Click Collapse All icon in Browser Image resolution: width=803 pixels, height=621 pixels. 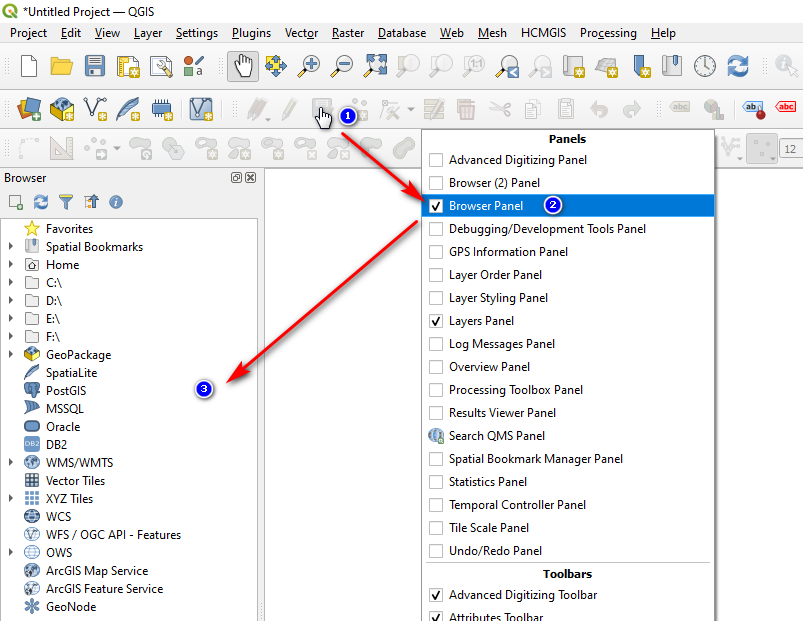[91, 202]
